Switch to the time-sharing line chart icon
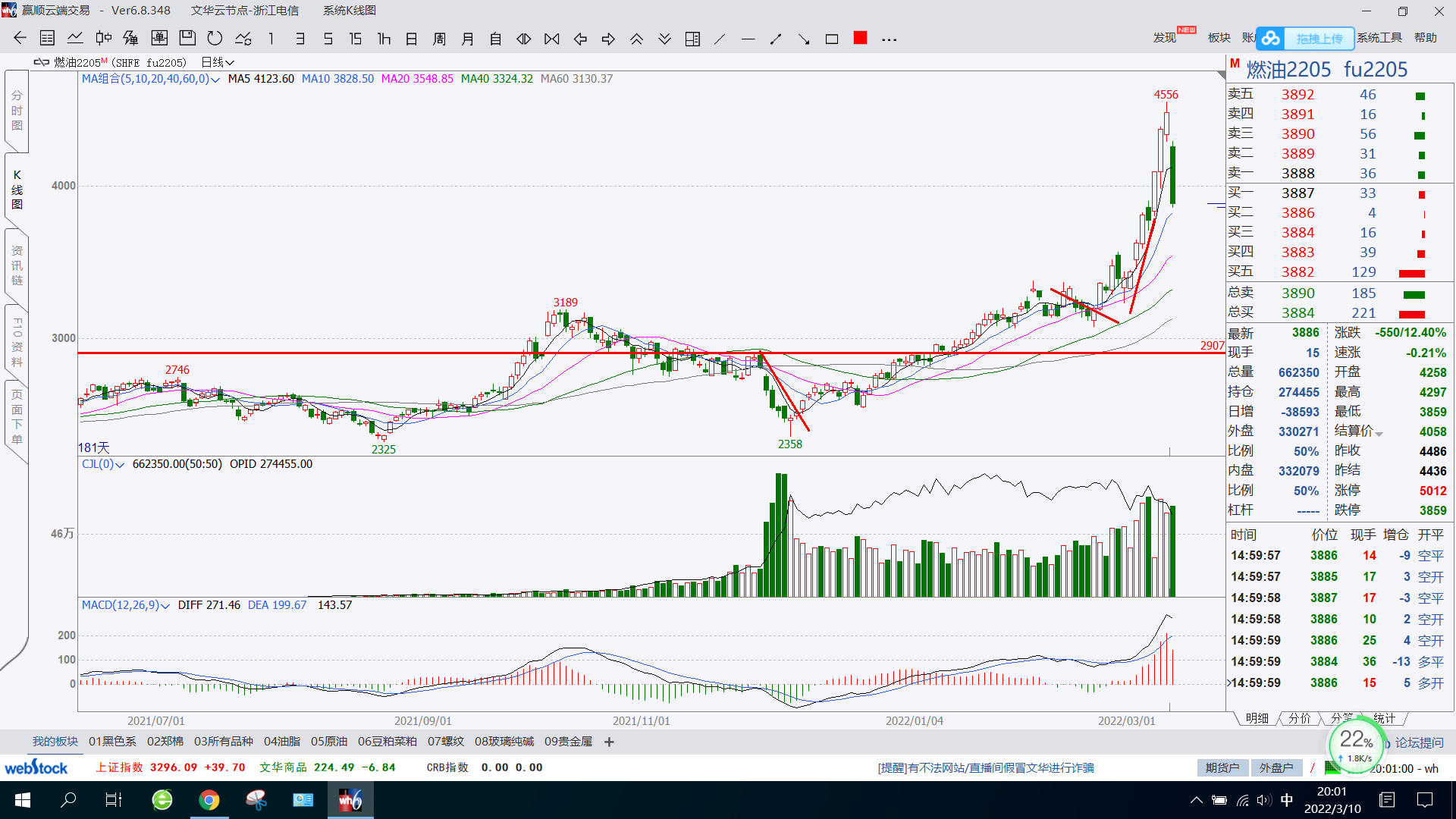 (x=75, y=38)
